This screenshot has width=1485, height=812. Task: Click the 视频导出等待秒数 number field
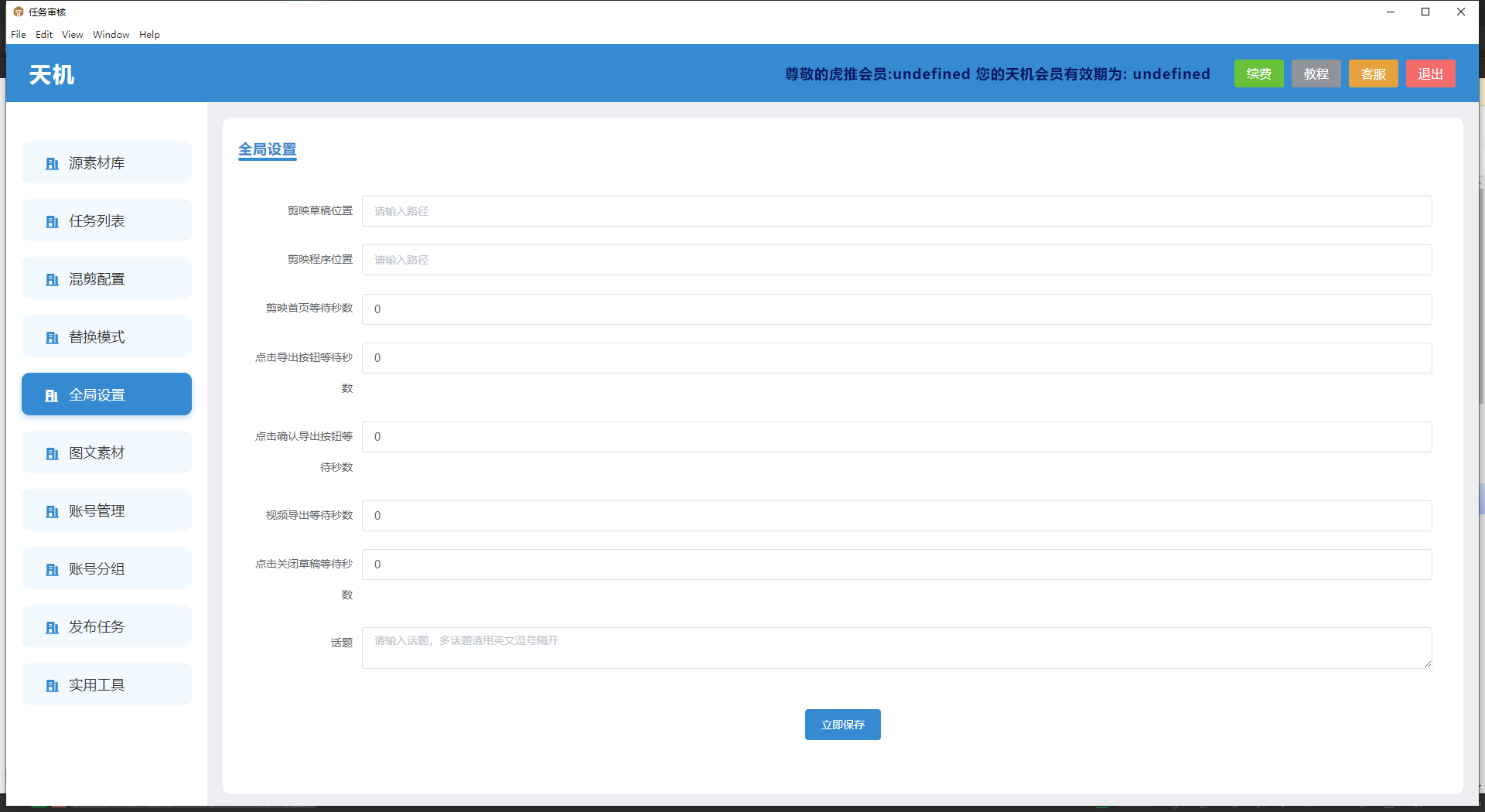(x=896, y=516)
